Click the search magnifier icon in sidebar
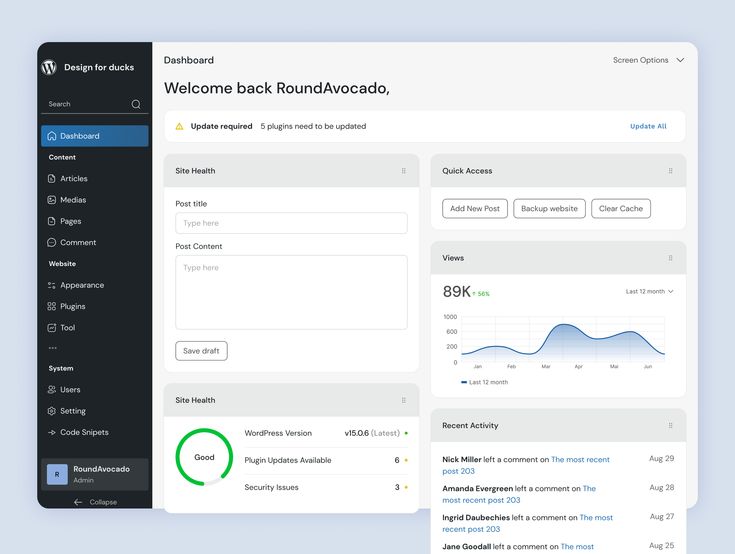Screen dimensions: 735x554 [136, 104]
